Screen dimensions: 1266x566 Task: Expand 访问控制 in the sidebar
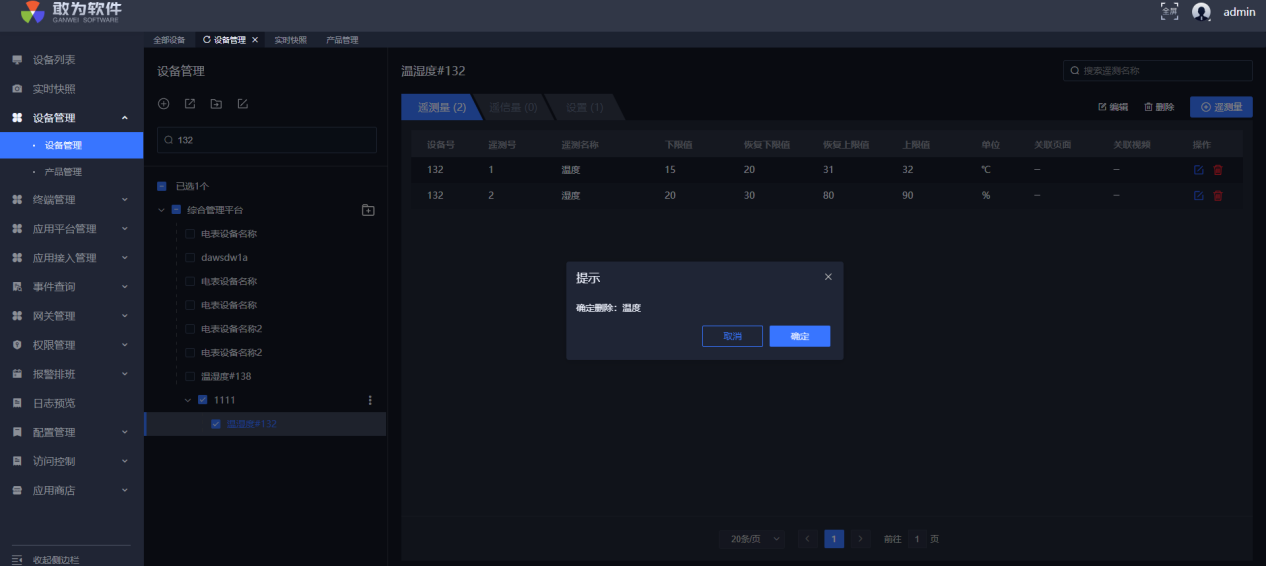(x=124, y=461)
